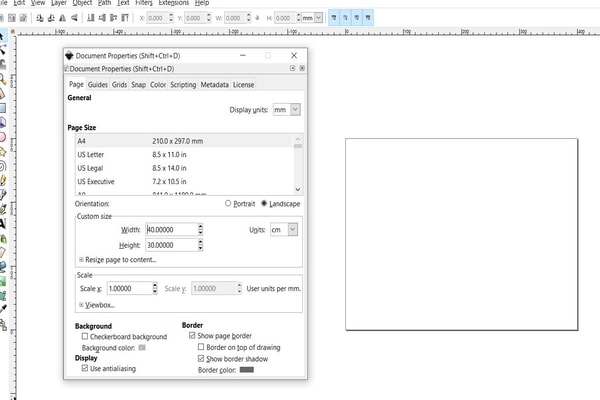This screenshot has height=400, width=600.
Task: Click Flip vertical toolbar icon
Action: (x=74, y=18)
